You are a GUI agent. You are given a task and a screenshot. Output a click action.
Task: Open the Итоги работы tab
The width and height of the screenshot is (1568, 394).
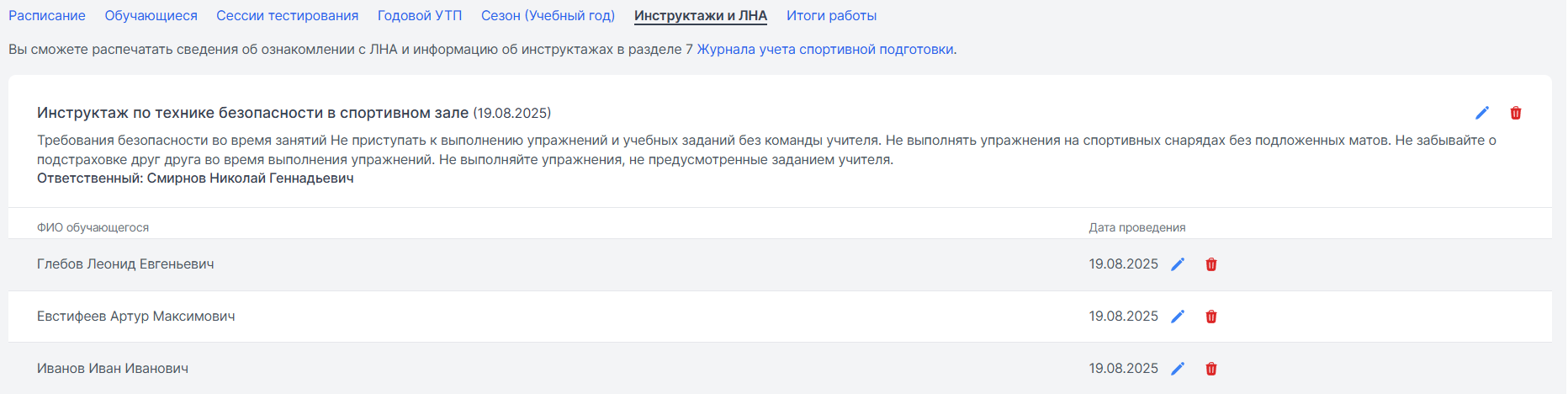[x=831, y=15]
